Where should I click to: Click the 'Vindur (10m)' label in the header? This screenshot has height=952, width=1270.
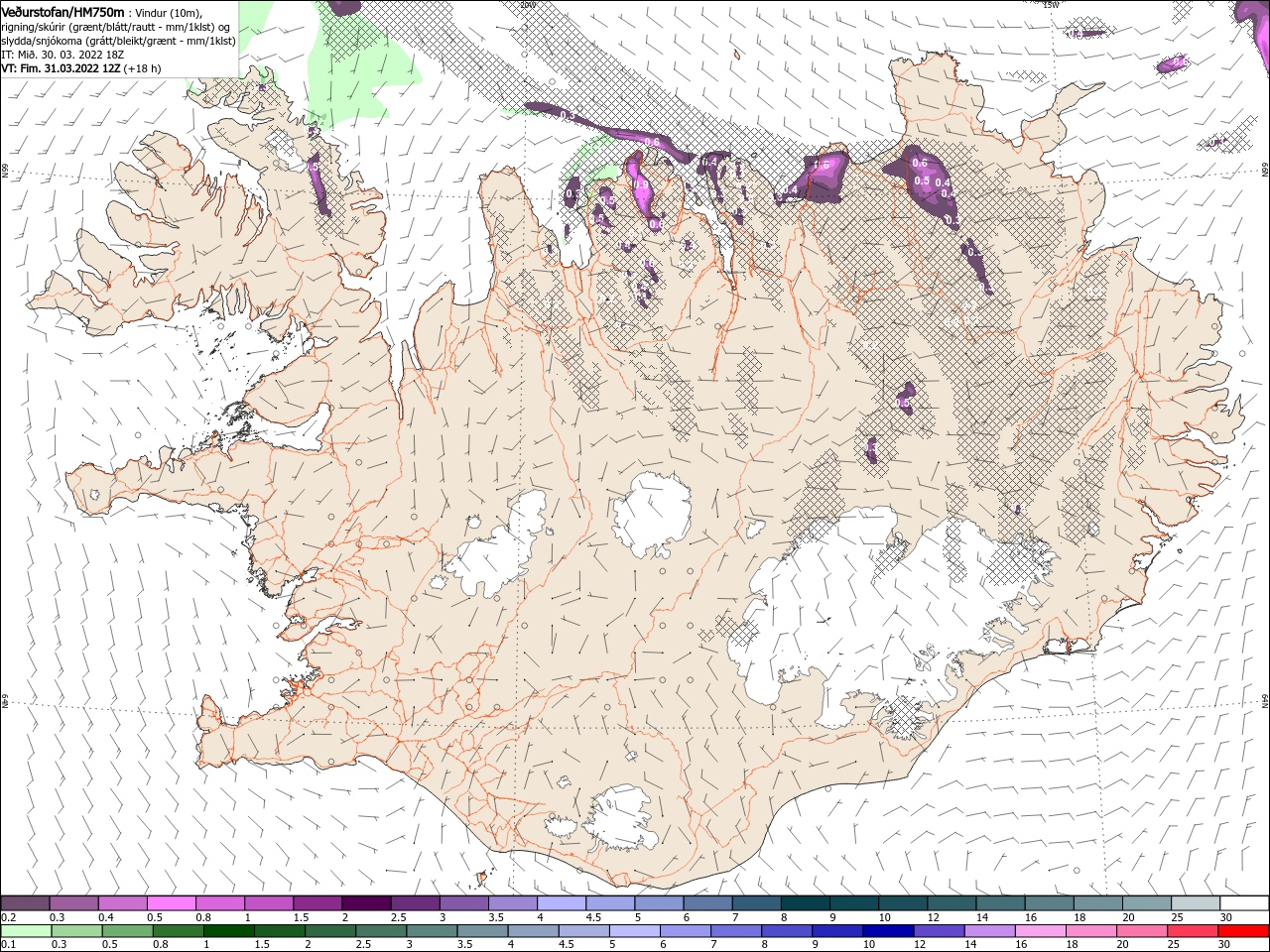point(167,13)
